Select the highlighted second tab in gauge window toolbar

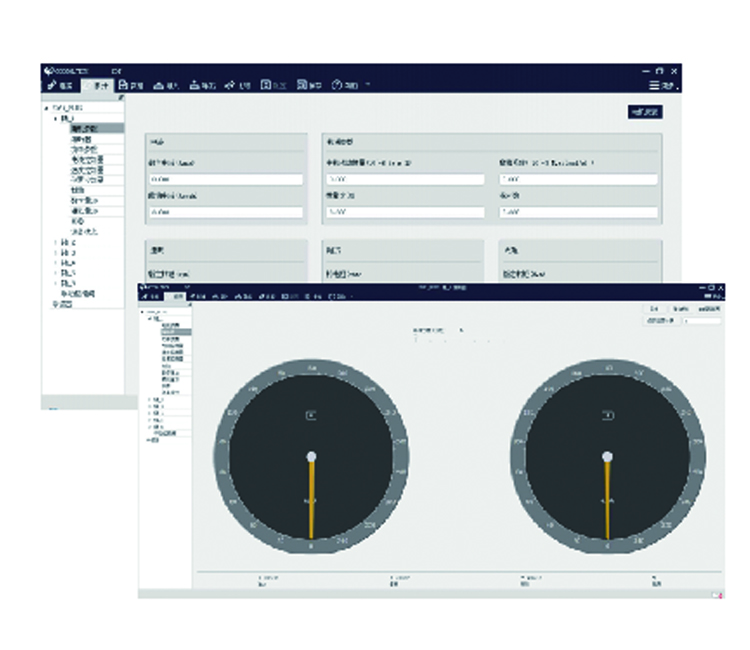tap(178, 297)
